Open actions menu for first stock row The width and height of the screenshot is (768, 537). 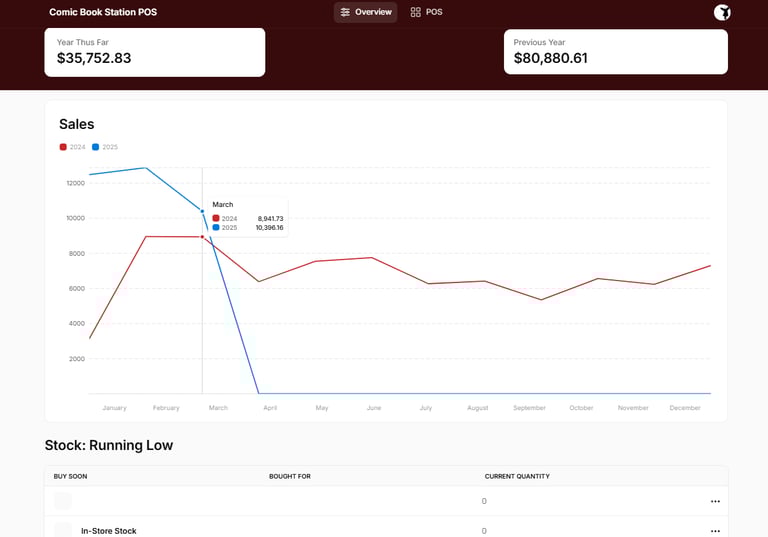(x=715, y=501)
